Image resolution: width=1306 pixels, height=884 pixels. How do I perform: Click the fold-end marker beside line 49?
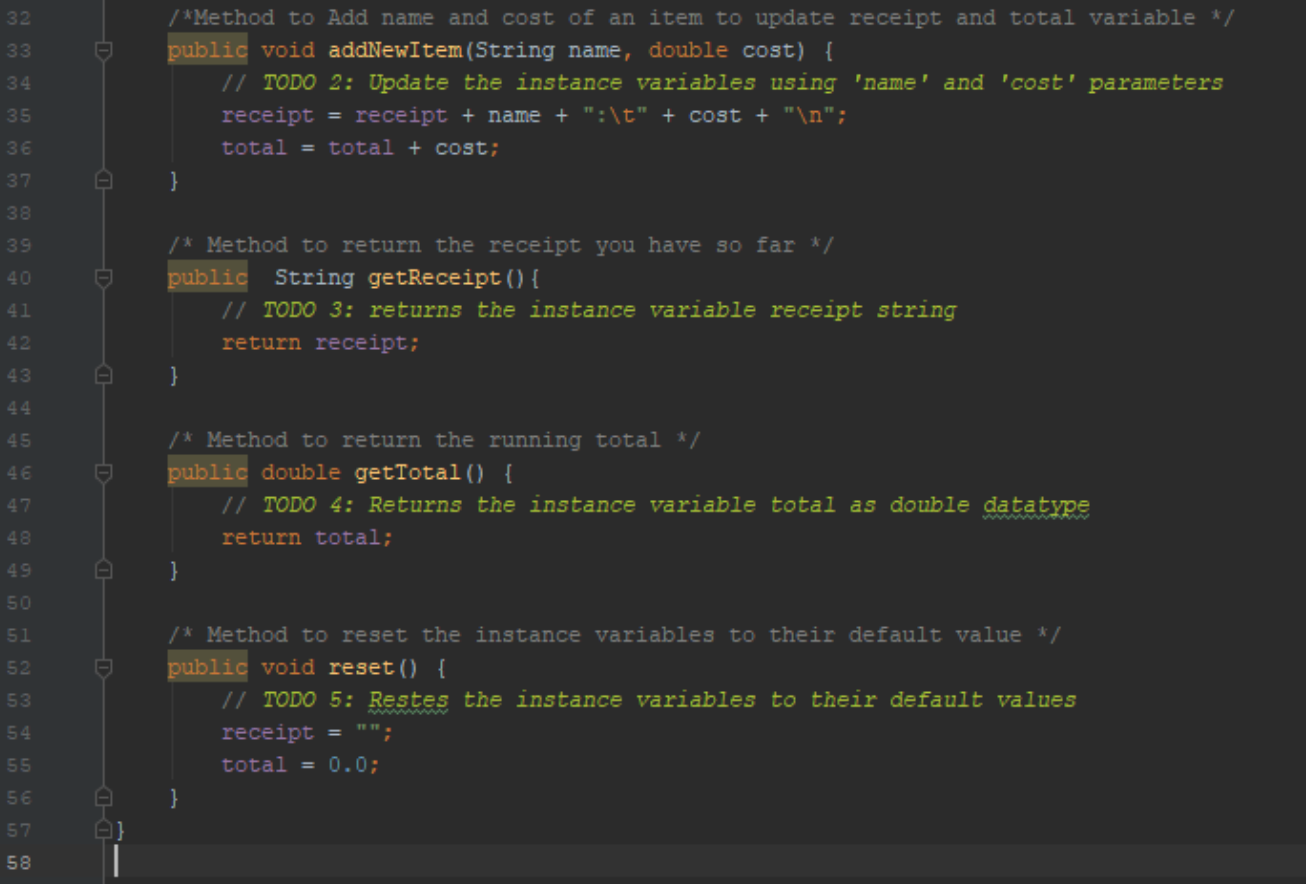103,569
